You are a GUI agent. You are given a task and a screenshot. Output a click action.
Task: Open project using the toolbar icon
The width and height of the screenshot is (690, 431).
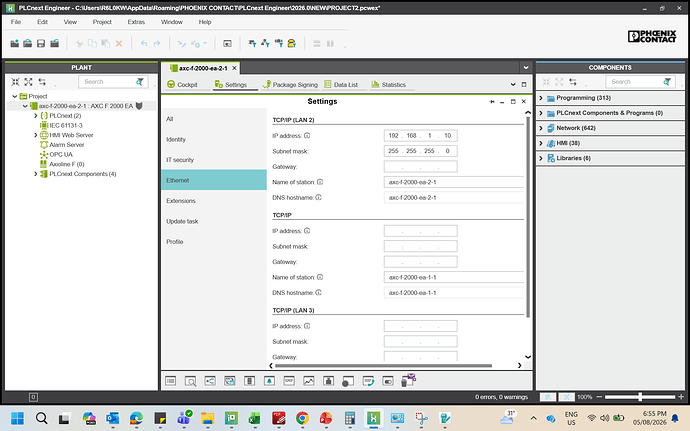coord(28,44)
